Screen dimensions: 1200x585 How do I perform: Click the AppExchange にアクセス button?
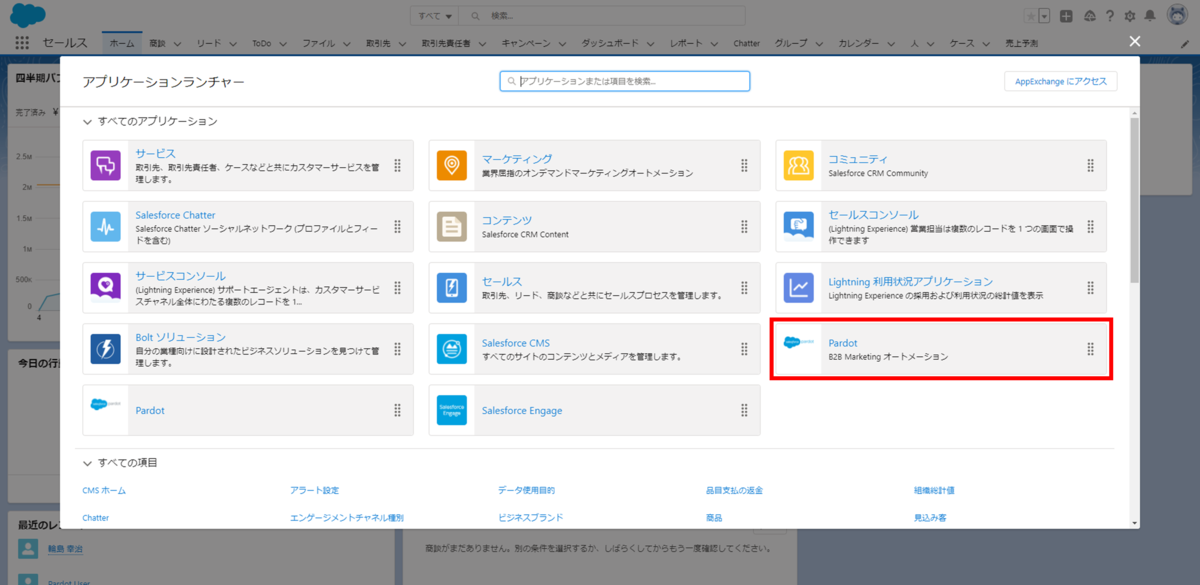pyautogui.click(x=1061, y=81)
